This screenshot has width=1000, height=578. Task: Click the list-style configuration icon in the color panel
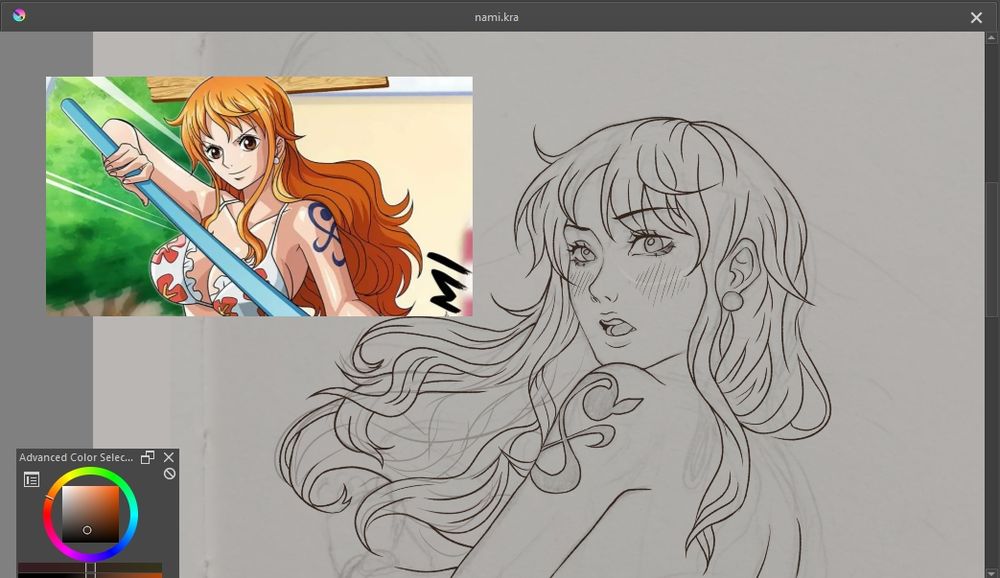[32, 478]
